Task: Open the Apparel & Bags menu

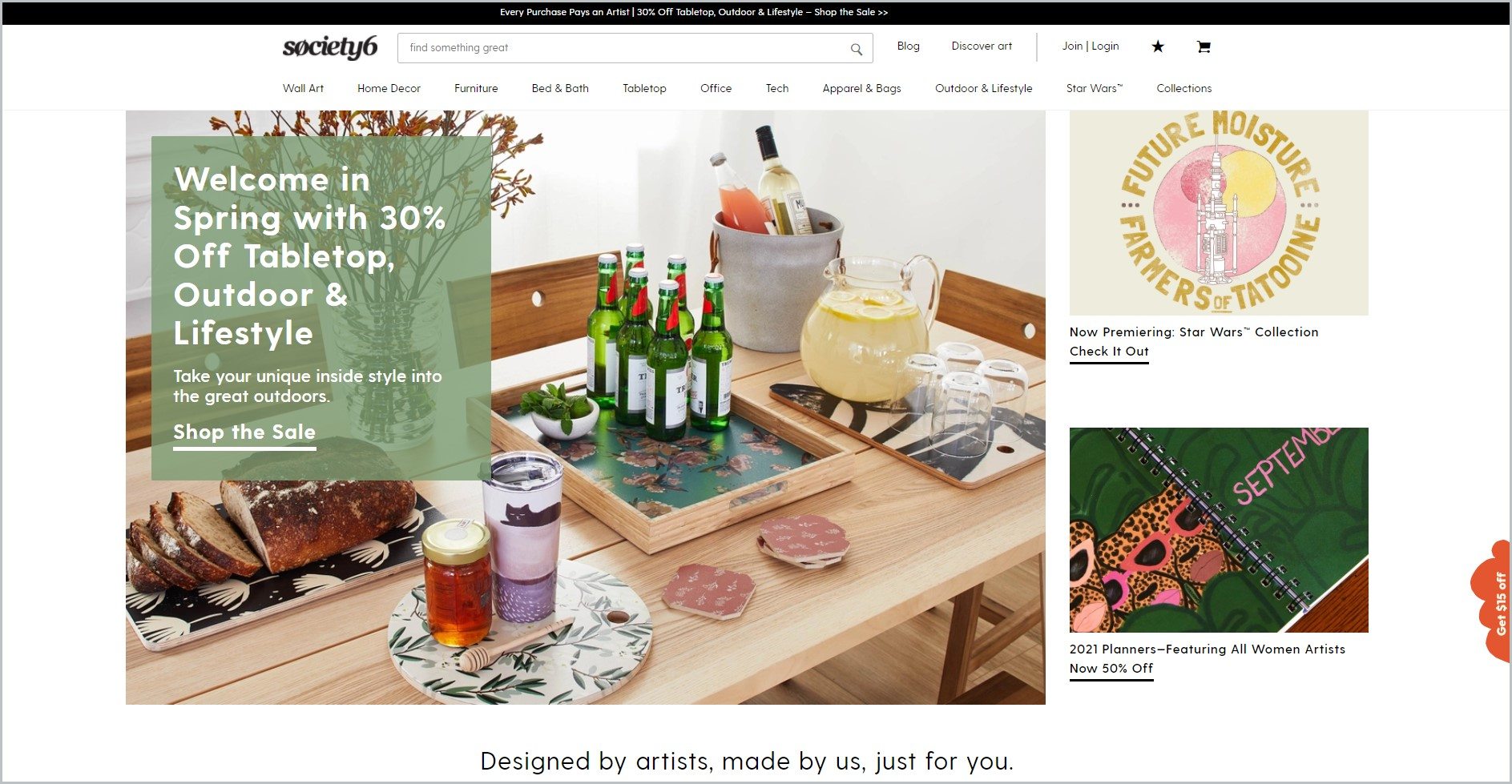Action: [861, 88]
